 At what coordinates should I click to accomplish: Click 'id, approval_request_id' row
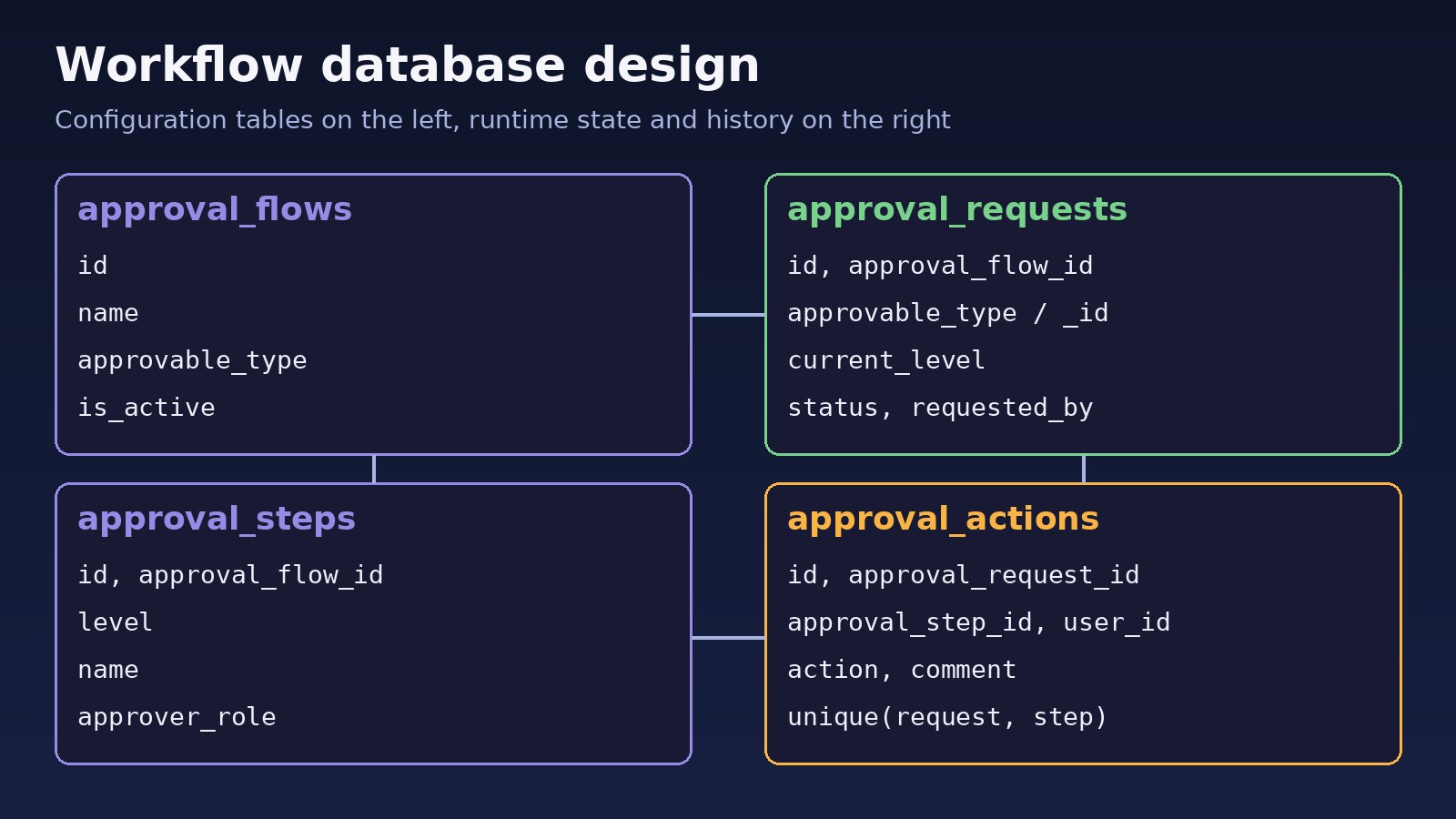964,576
